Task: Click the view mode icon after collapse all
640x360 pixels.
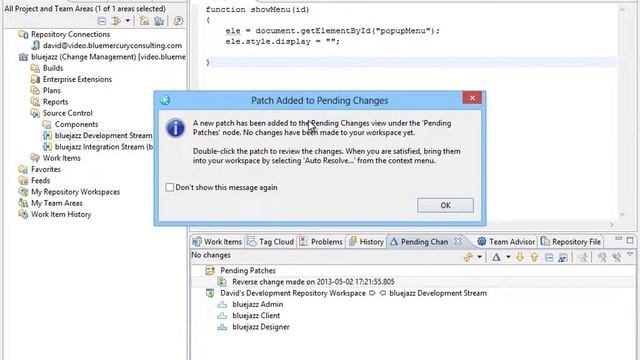Action: point(563,258)
